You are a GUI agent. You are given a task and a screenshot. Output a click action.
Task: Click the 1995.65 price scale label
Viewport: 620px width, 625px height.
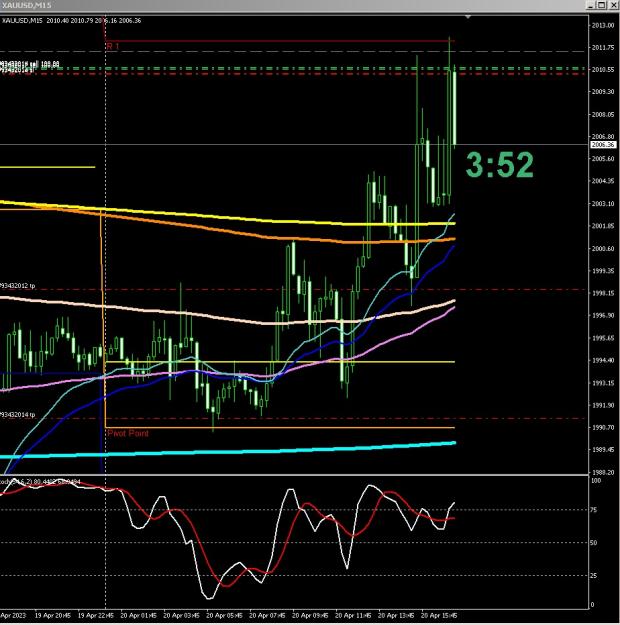click(603, 338)
